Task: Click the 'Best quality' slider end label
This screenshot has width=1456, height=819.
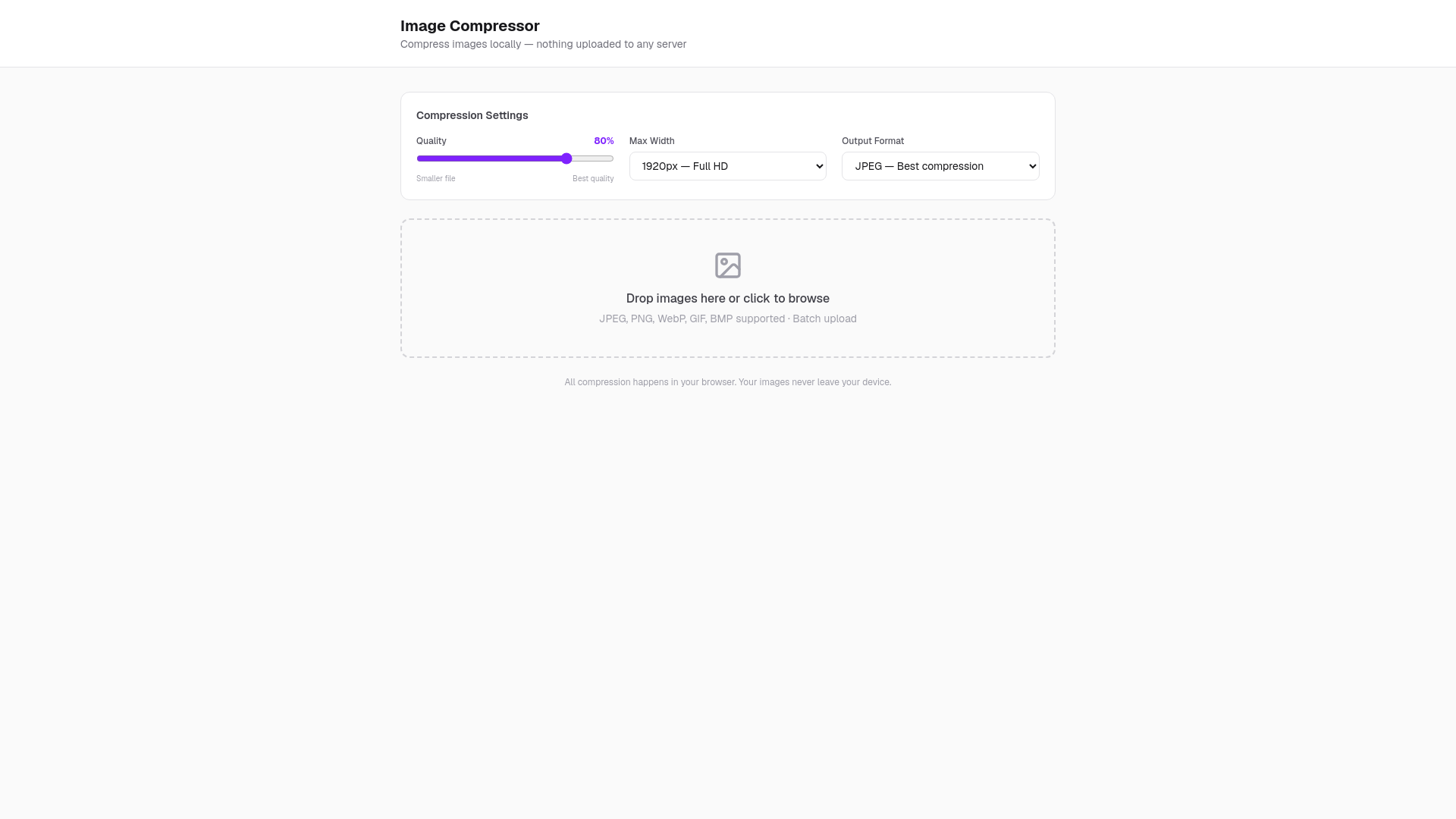Action: click(x=593, y=179)
